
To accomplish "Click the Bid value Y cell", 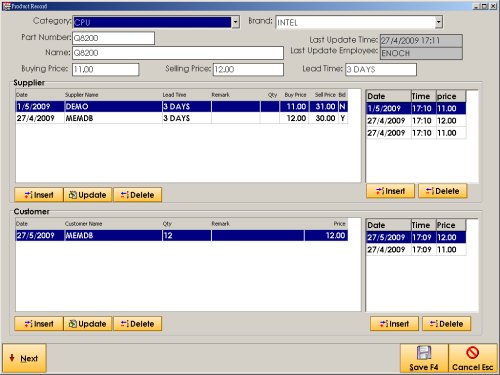I will [x=343, y=118].
